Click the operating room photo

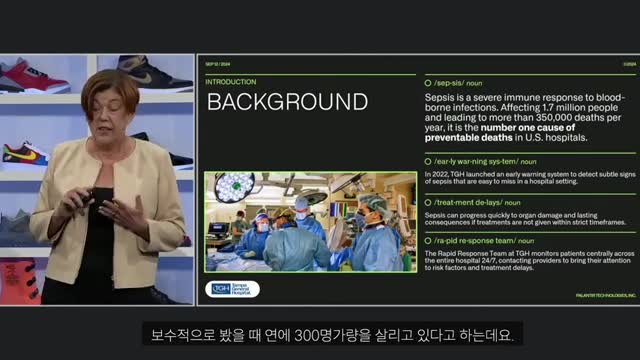[311, 222]
